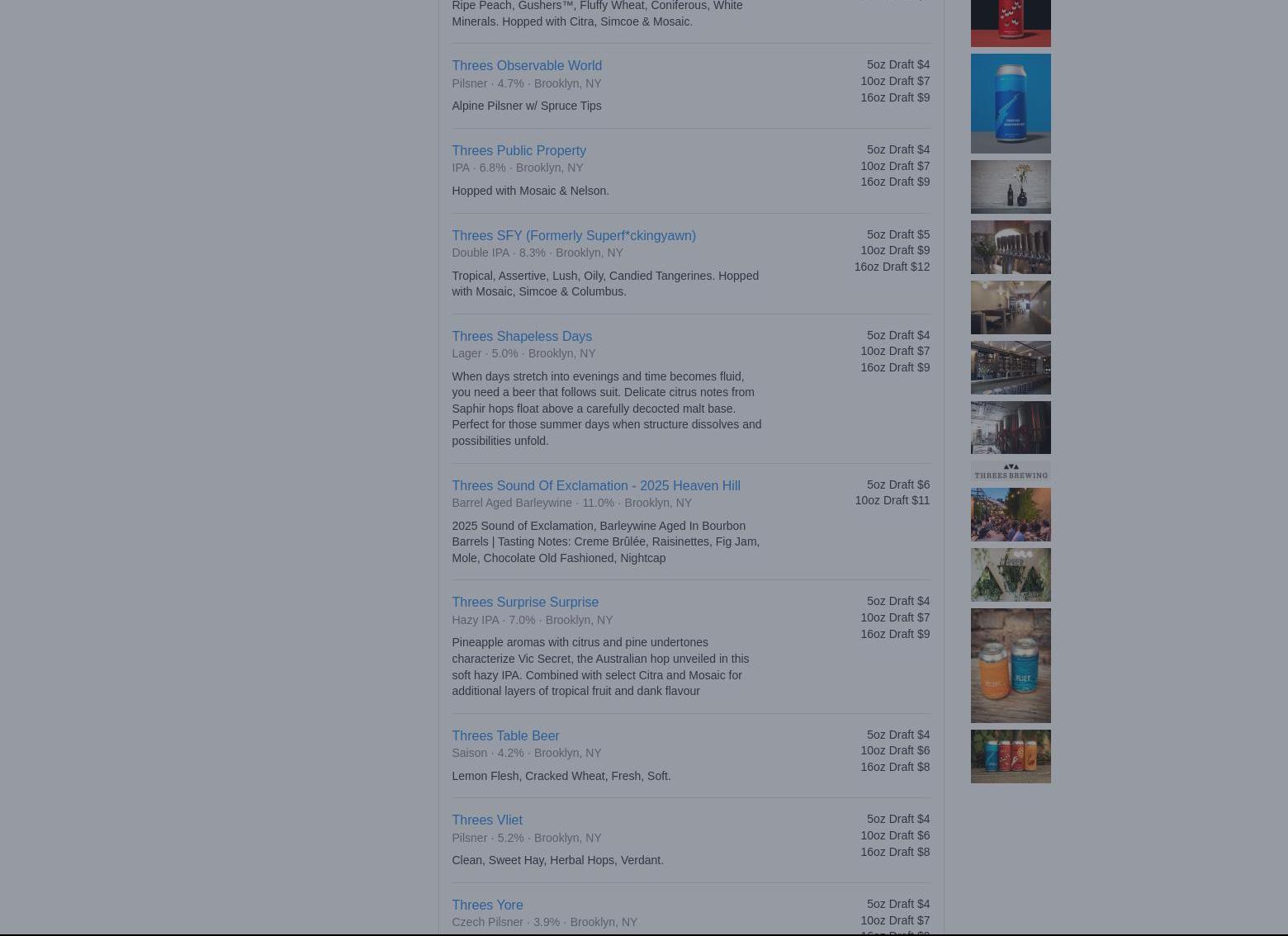Viewport: 1288px width, 936px height.
Task: Click the Threes Table Beer link
Action: (504, 735)
